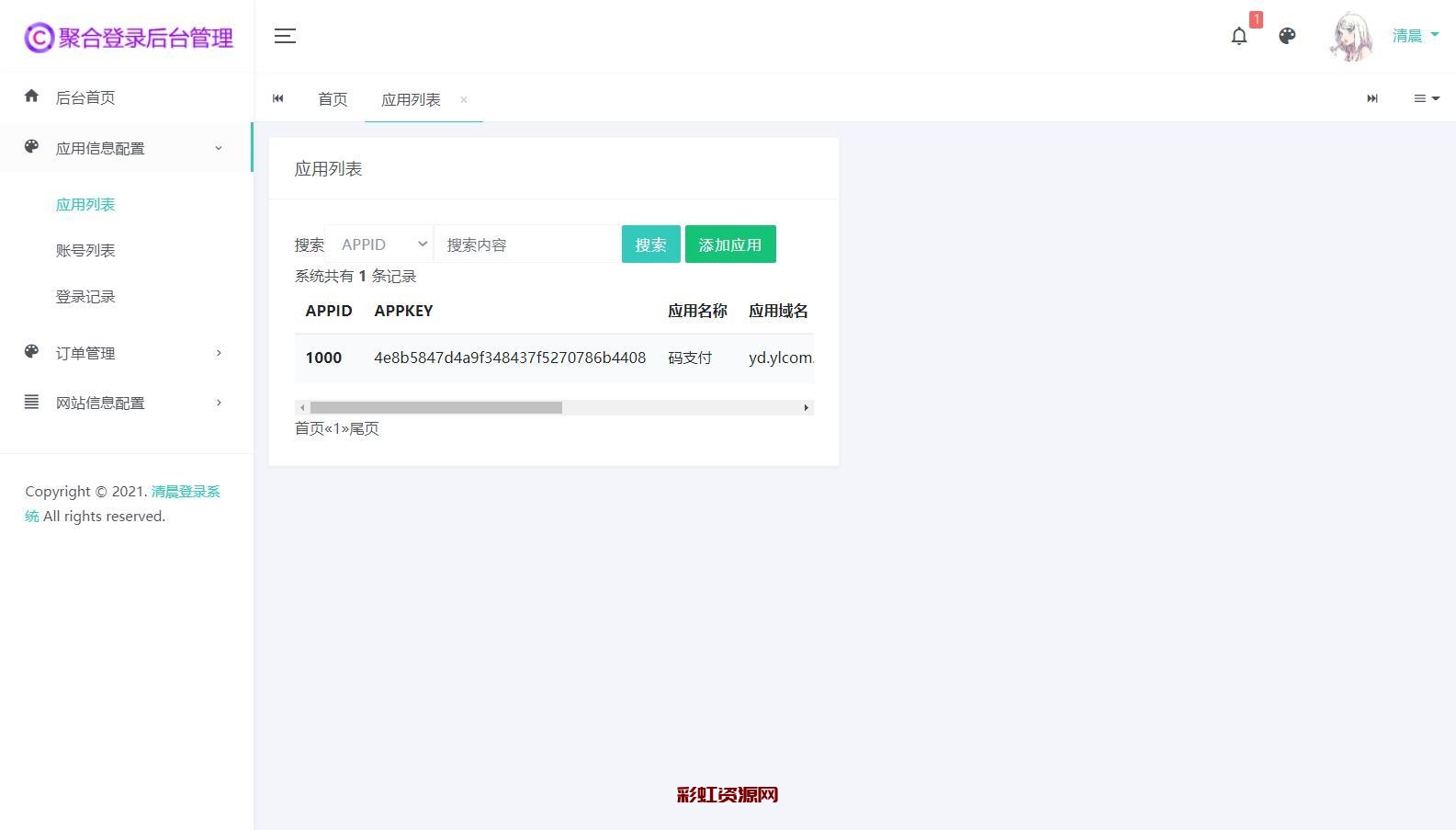
Task: Switch to the 首页 tab
Action: coord(333,99)
